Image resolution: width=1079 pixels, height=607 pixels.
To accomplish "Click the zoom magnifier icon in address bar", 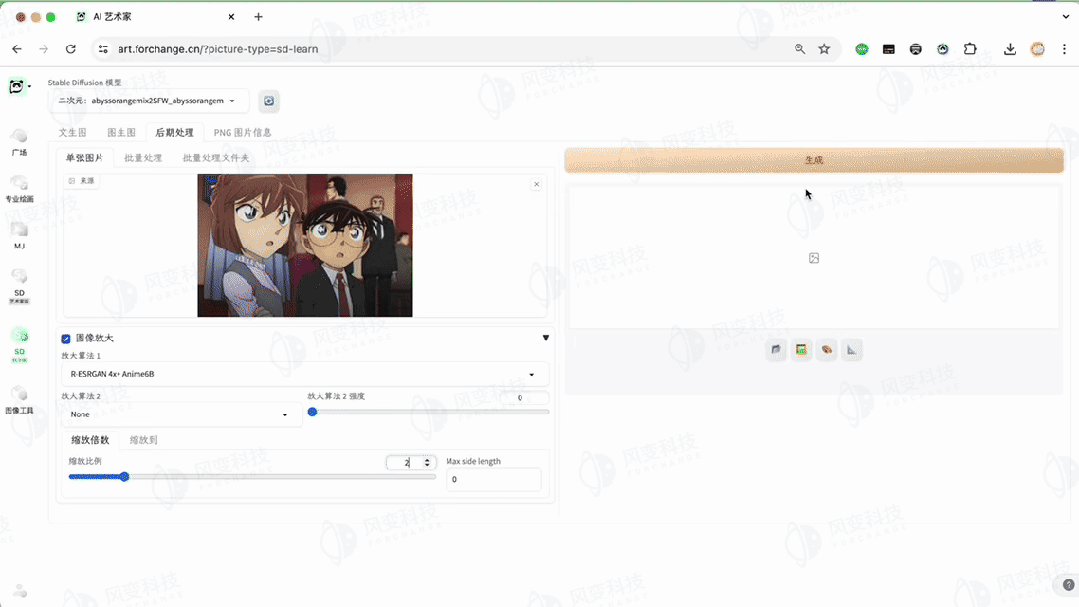I will point(800,49).
